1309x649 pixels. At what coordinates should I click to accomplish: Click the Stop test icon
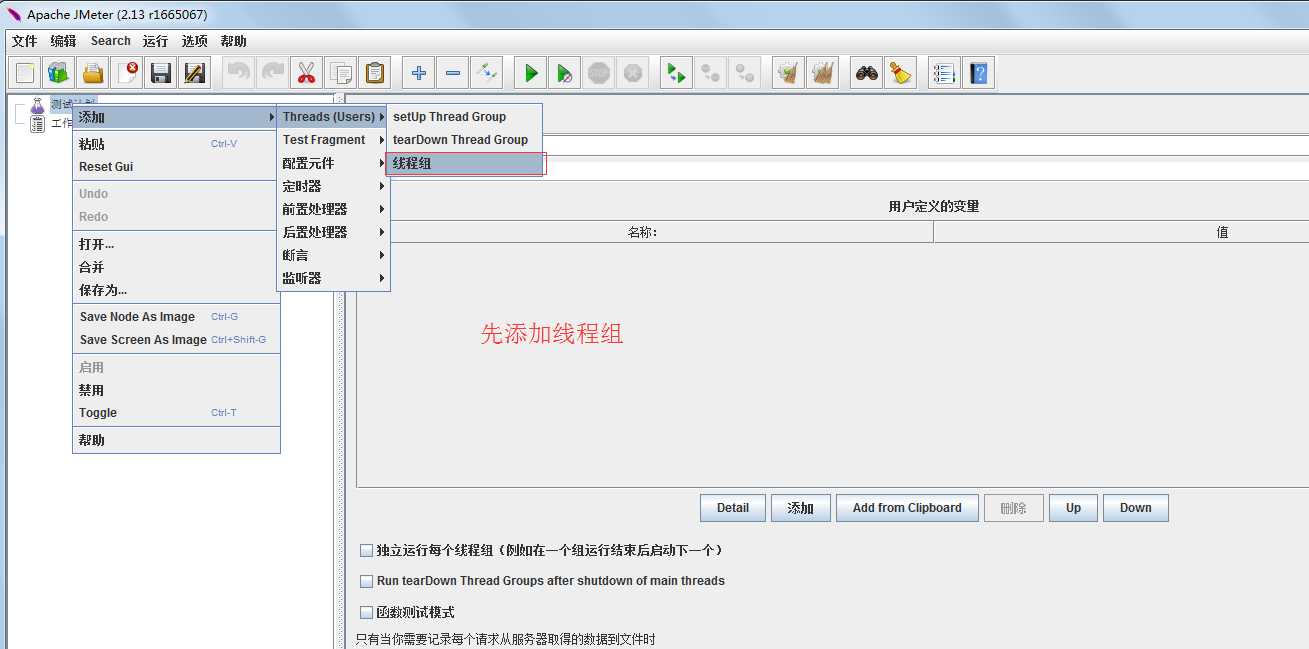click(x=599, y=73)
